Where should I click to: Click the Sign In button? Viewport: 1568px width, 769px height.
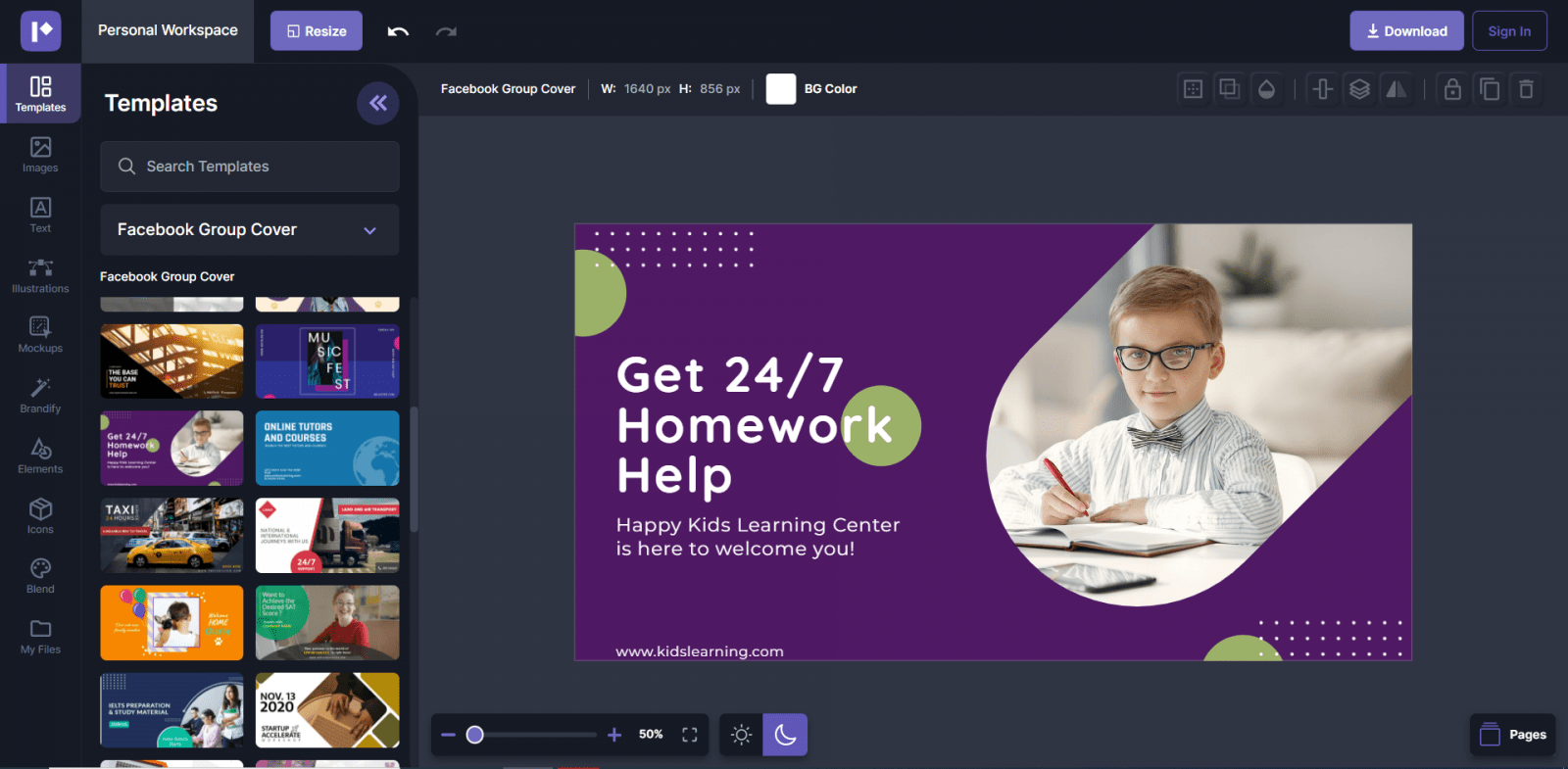click(1509, 31)
